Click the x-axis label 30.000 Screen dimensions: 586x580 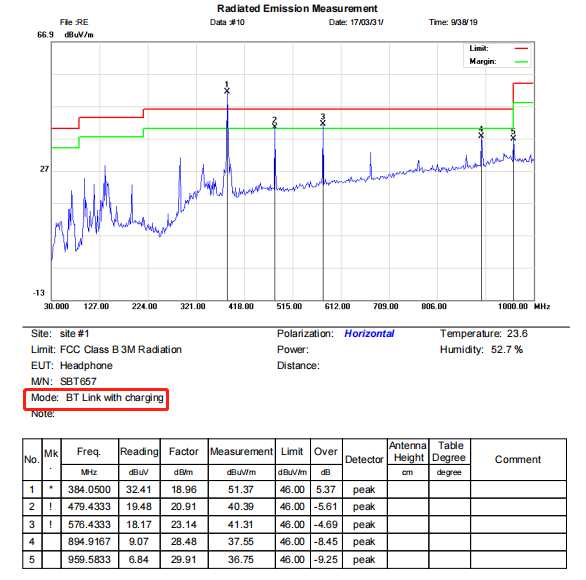click(56, 306)
